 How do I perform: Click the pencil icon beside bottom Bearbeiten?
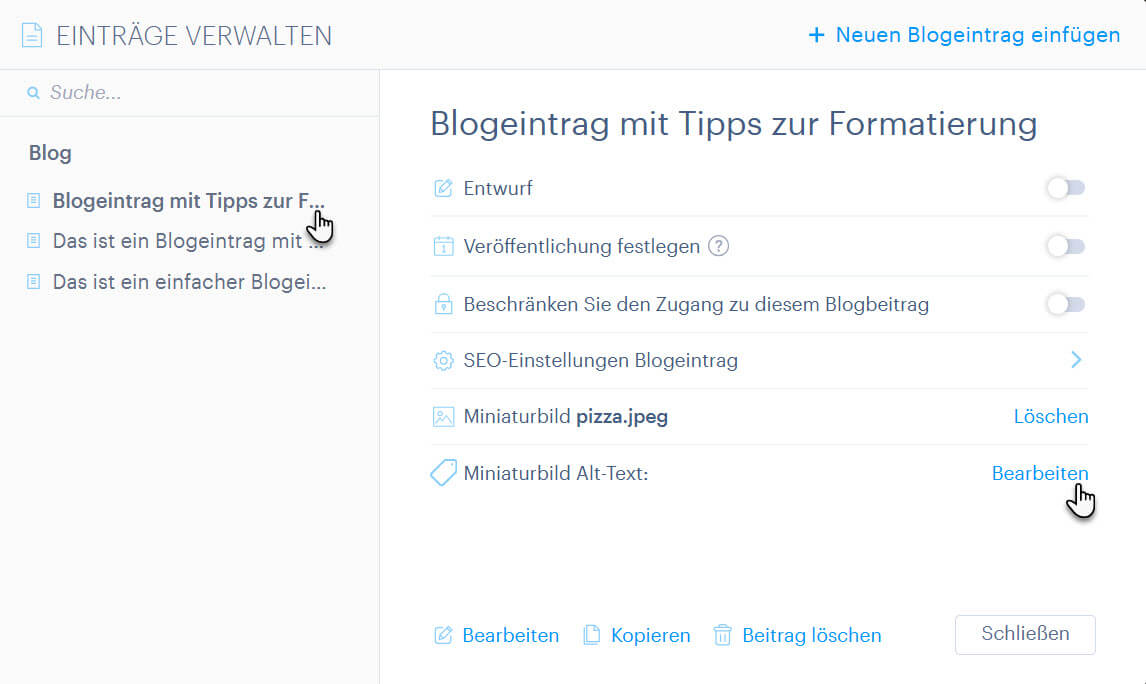pos(443,635)
